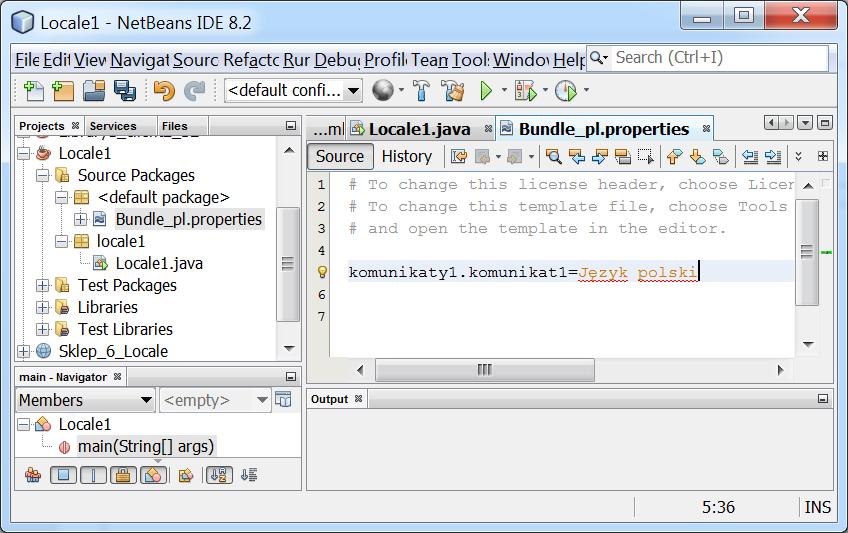Click Previous Bookmark icon
Screen dimensions: 848x533
pyautogui.click(x=674, y=157)
